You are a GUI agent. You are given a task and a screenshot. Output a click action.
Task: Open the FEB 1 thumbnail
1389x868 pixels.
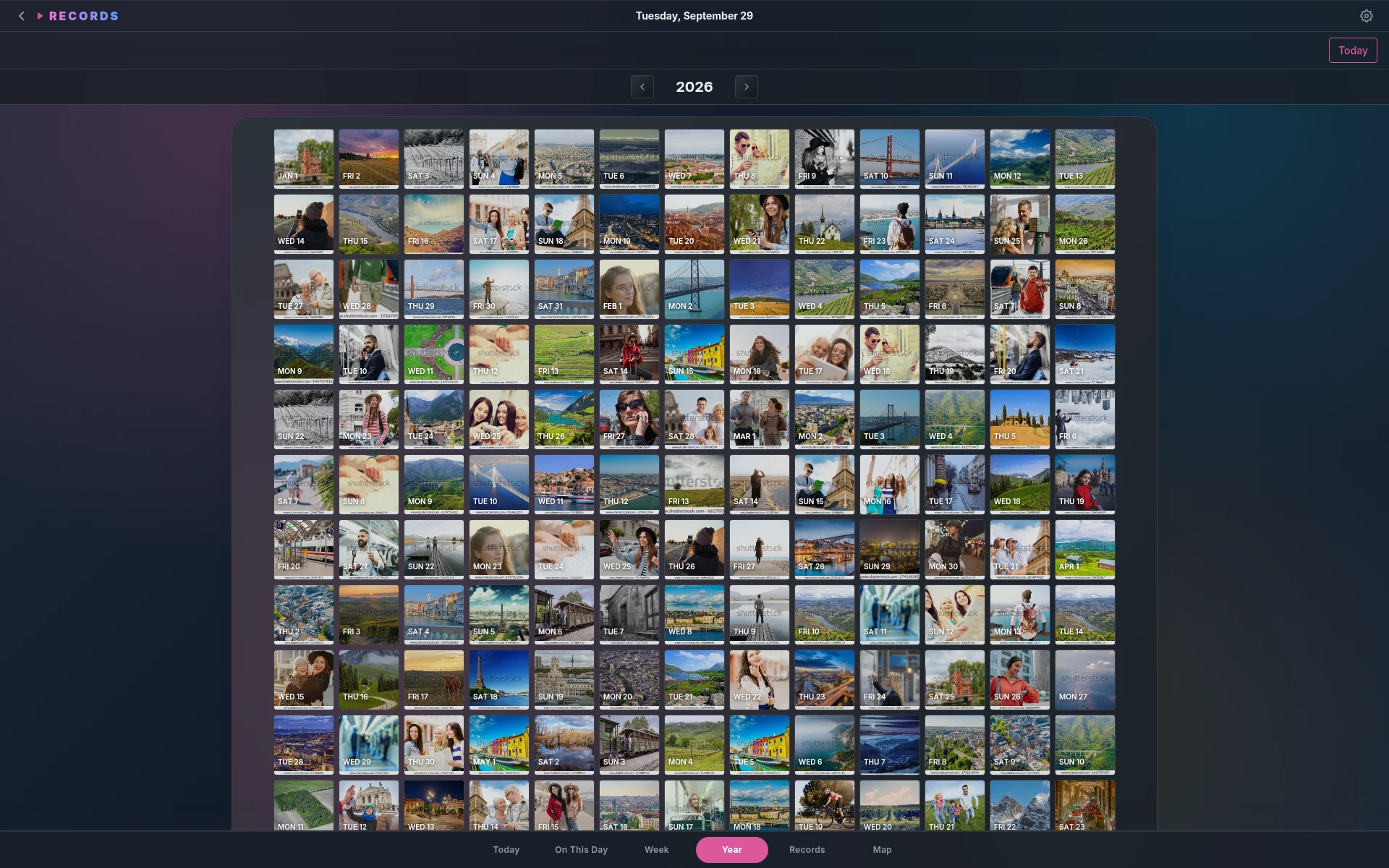pos(629,289)
